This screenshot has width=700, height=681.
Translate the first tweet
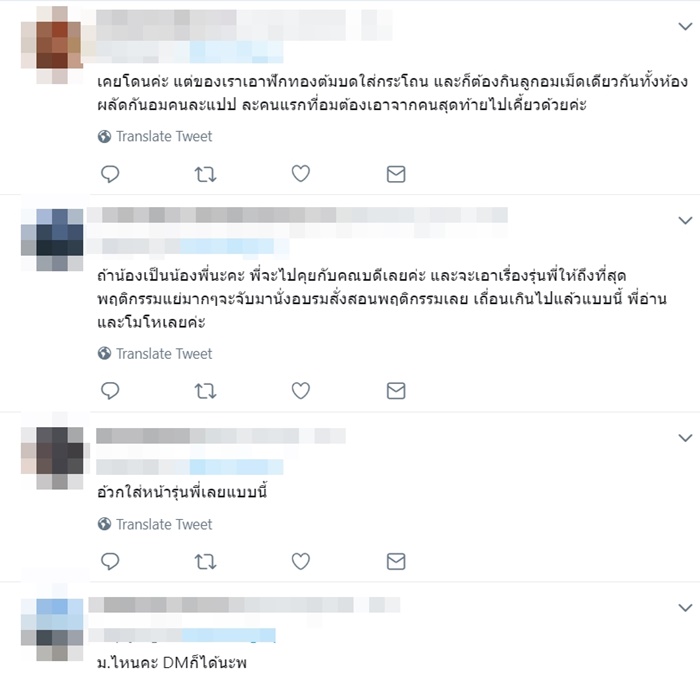tap(155, 136)
